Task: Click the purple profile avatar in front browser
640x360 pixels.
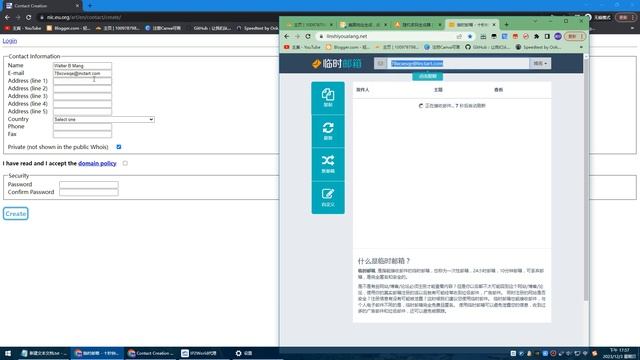Action: [558, 36]
